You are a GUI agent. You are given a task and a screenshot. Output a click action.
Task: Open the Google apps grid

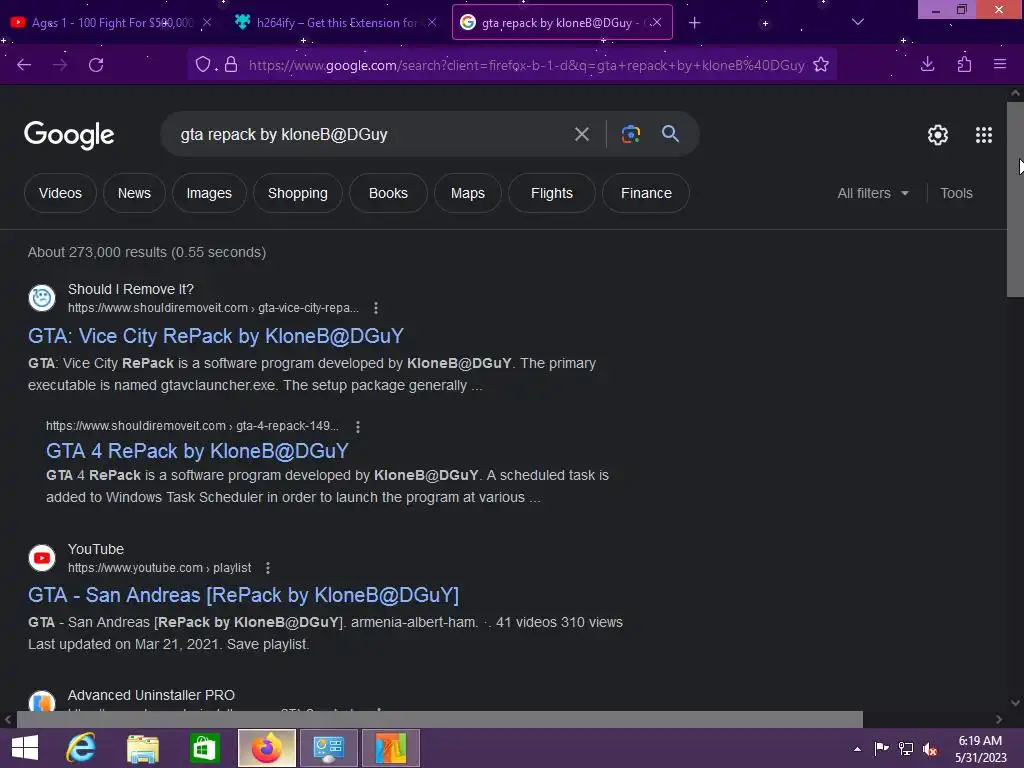(x=984, y=135)
